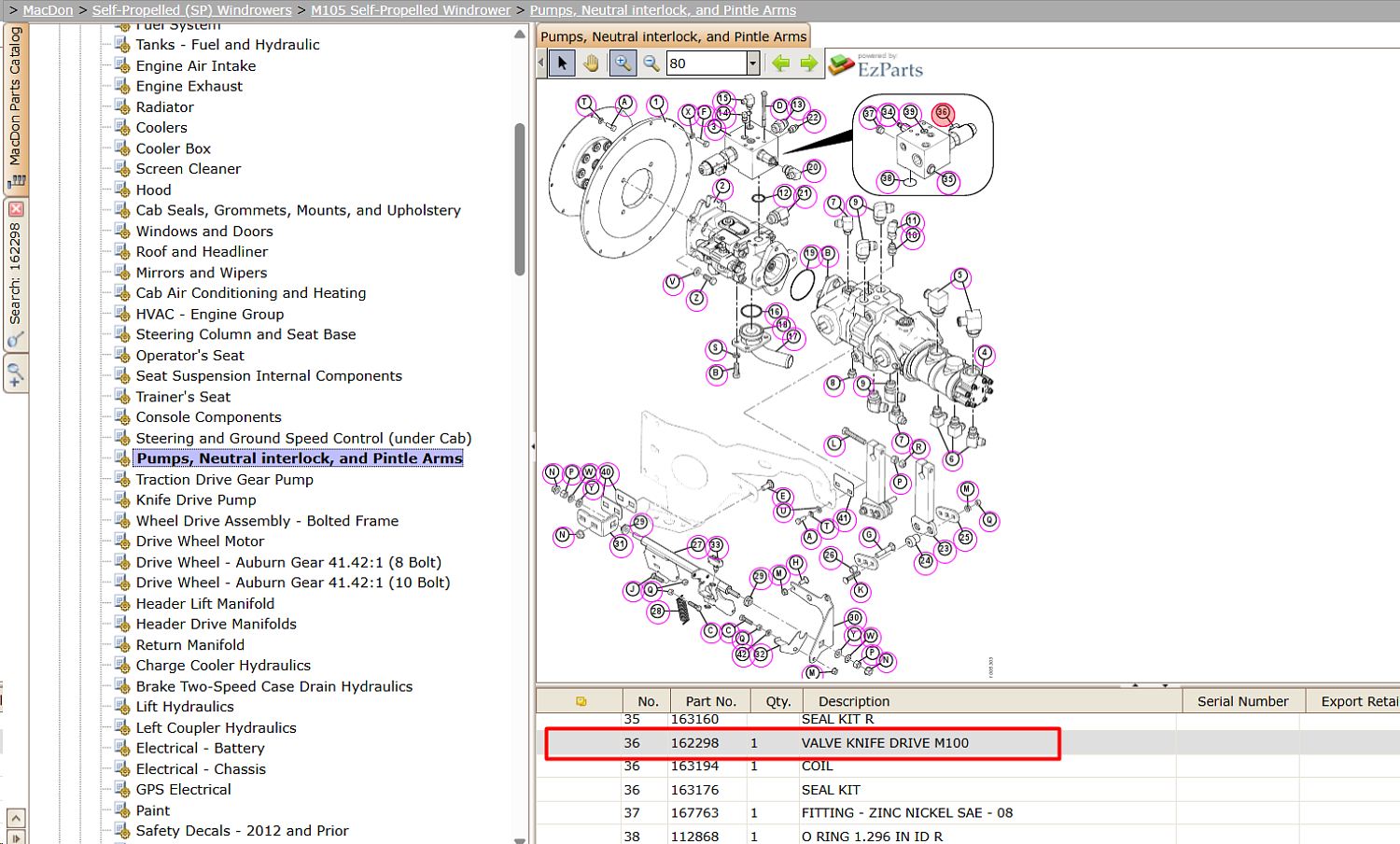Click the Paint page icon
Image resolution: width=1400 pixels, height=844 pixels.
point(122,810)
